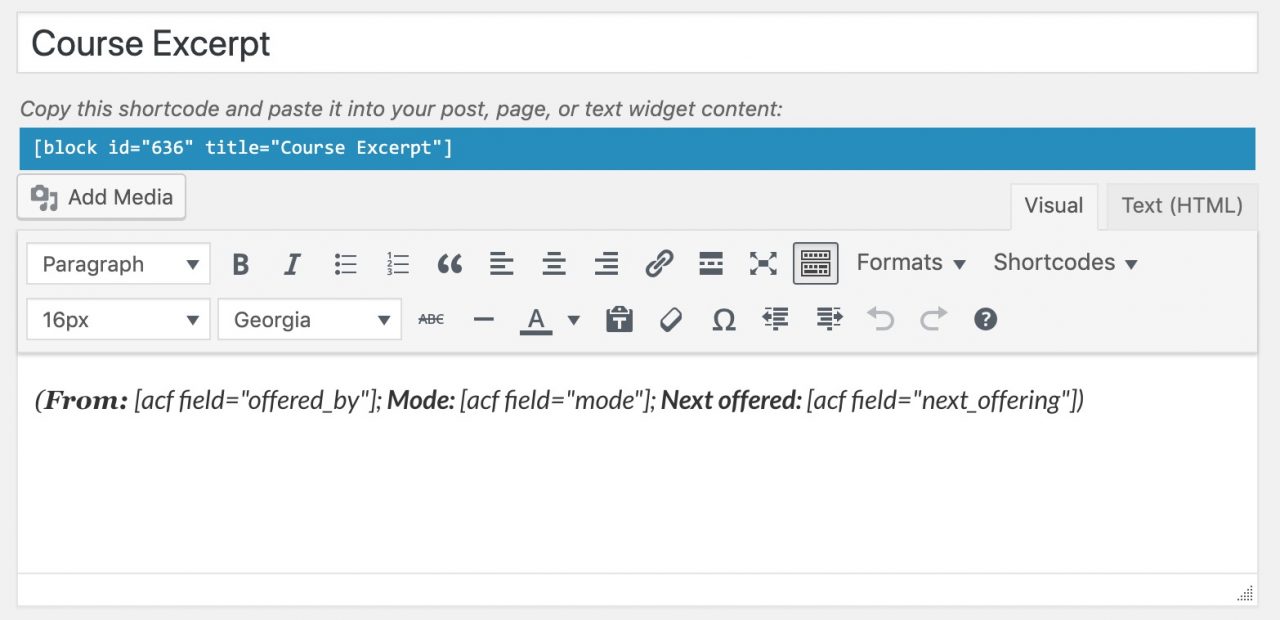
Task: Insert a bulleted list
Action: pyautogui.click(x=345, y=263)
